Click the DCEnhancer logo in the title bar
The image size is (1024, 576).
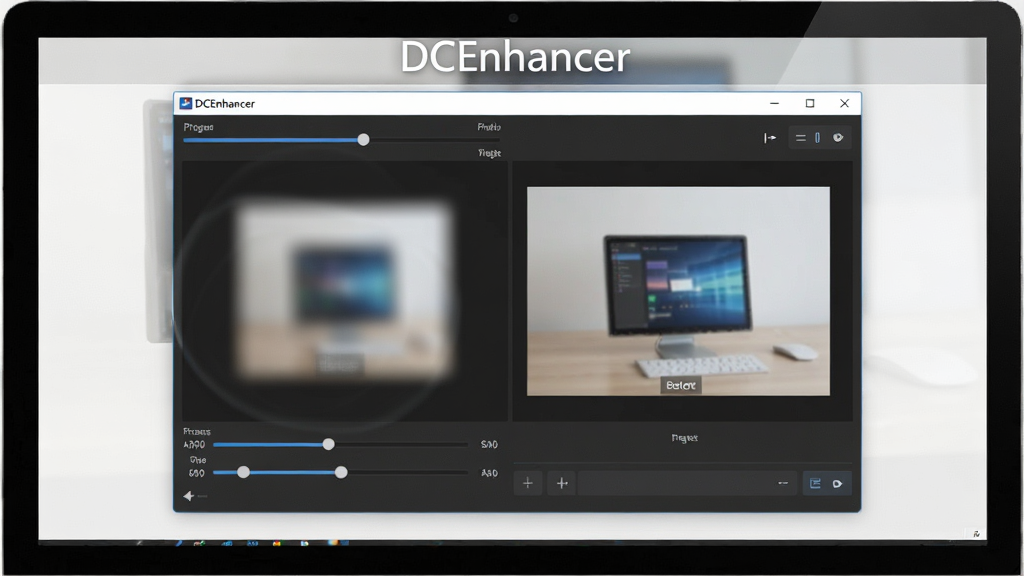pyautogui.click(x=186, y=103)
